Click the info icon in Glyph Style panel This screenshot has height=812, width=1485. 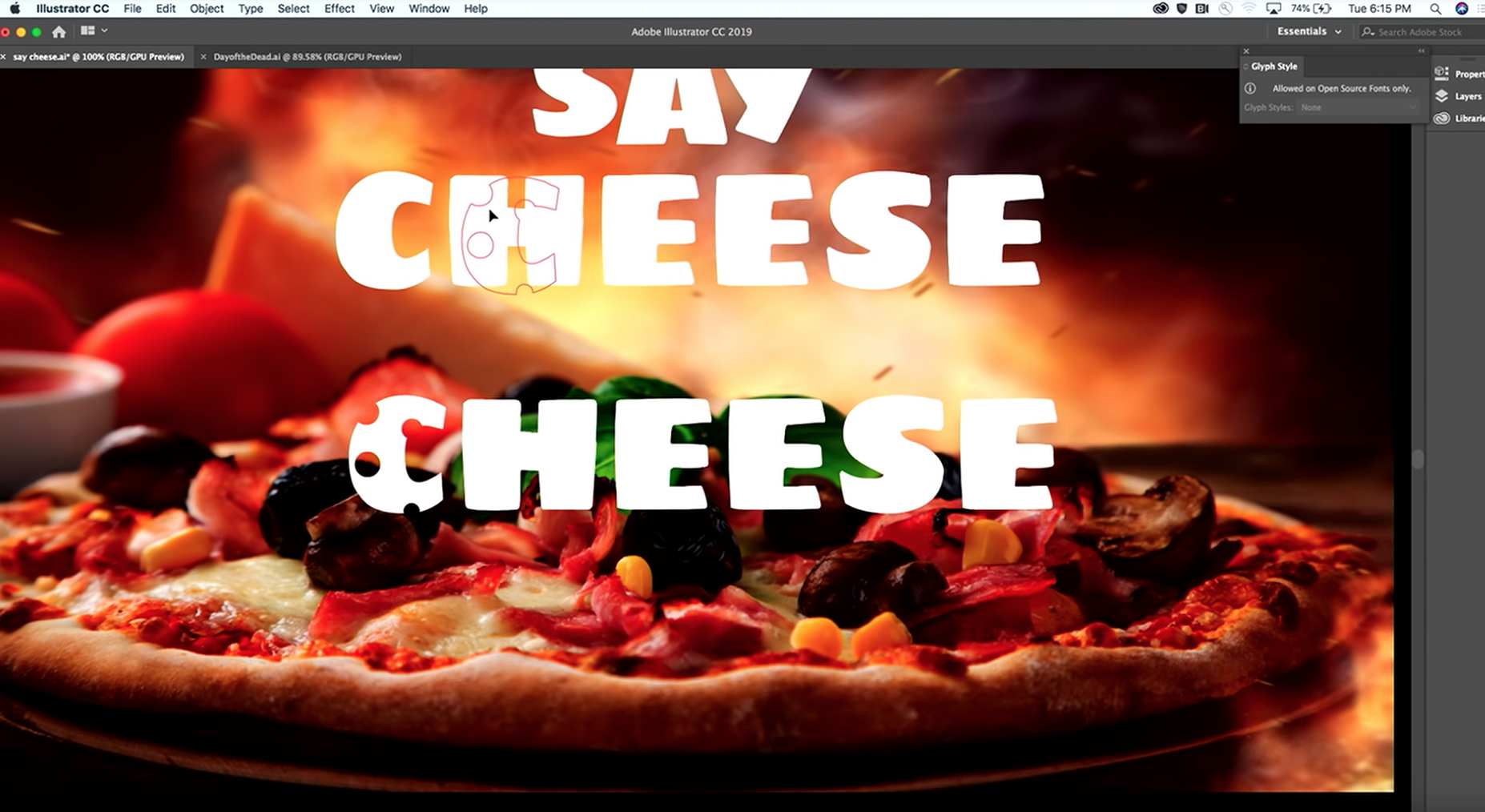point(1250,88)
